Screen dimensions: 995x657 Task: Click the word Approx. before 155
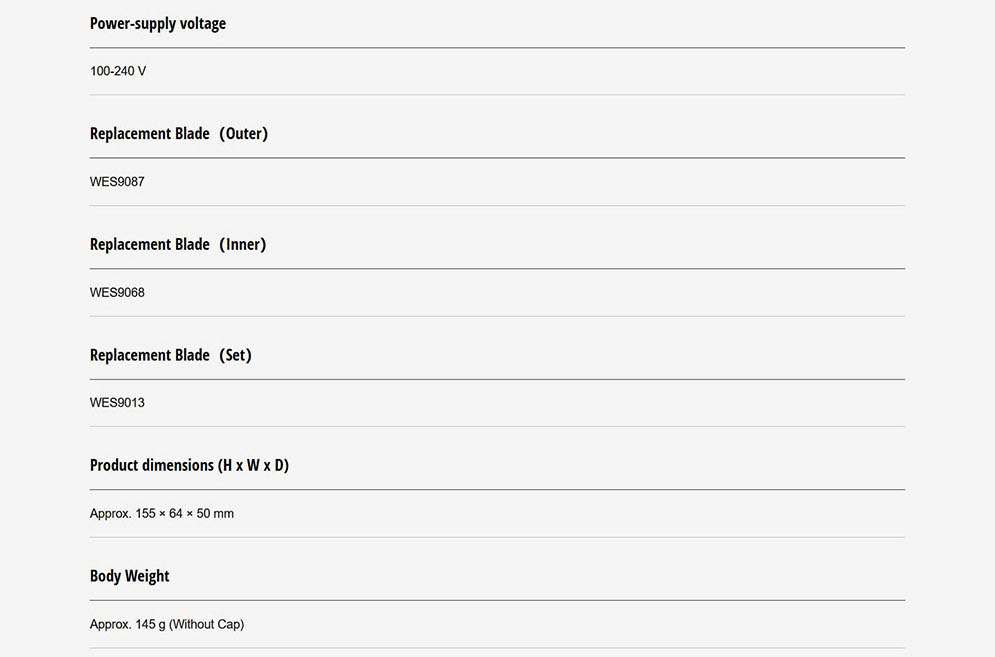point(110,514)
